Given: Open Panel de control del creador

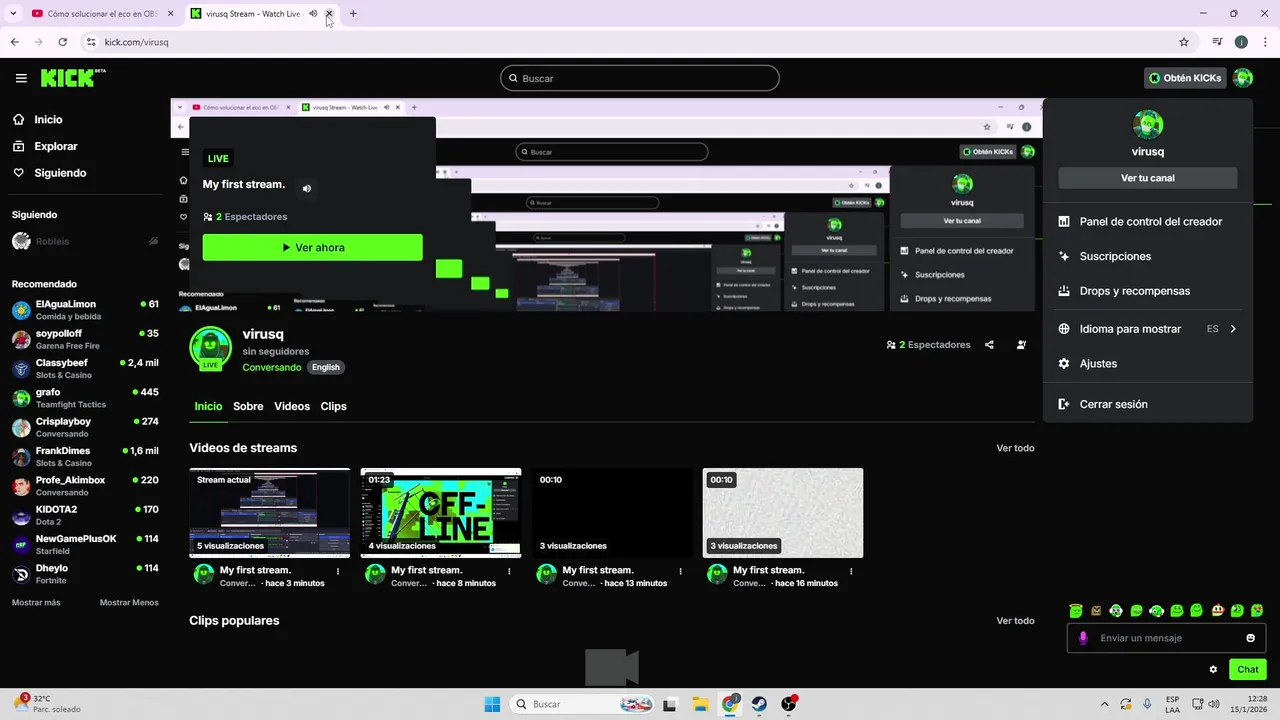Looking at the screenshot, I should [x=1148, y=221].
